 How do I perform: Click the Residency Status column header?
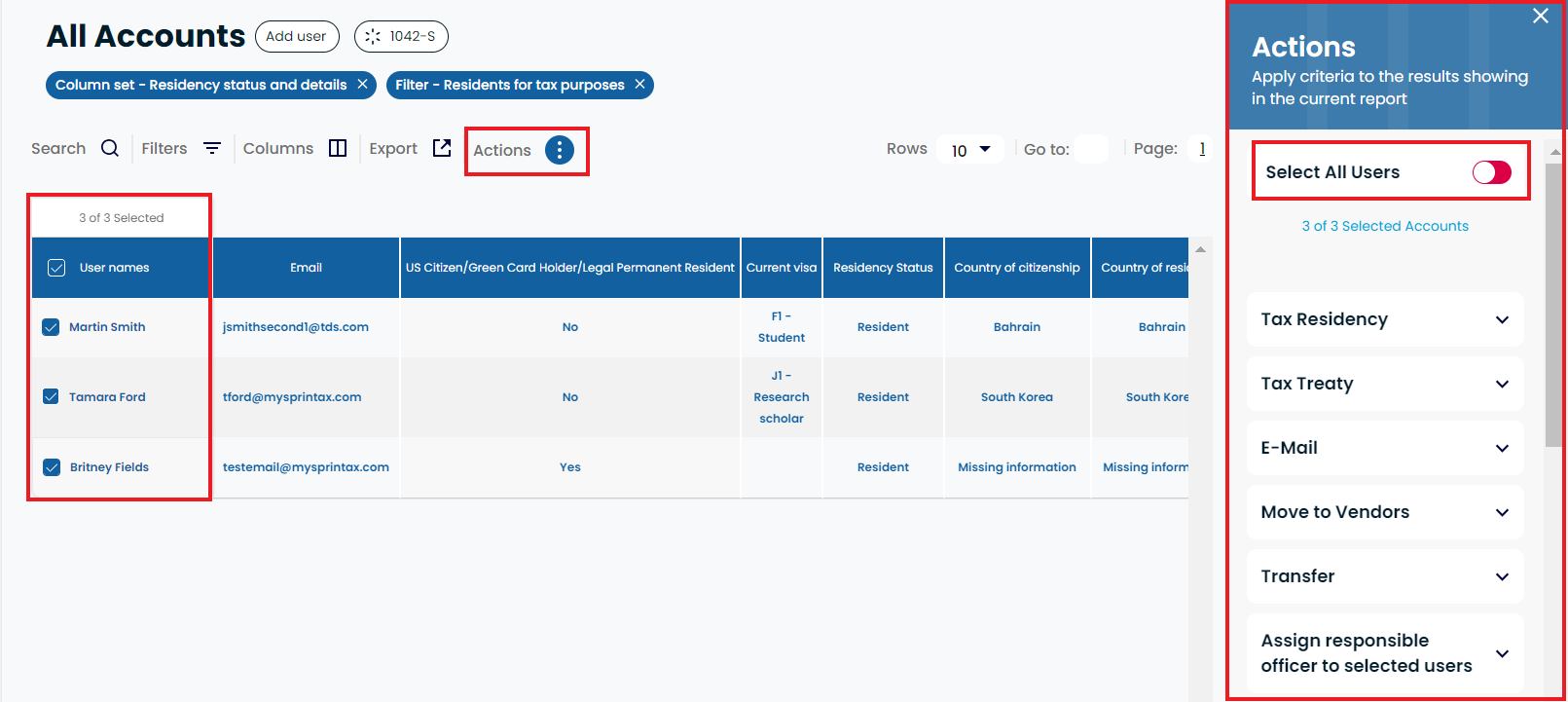click(x=883, y=268)
